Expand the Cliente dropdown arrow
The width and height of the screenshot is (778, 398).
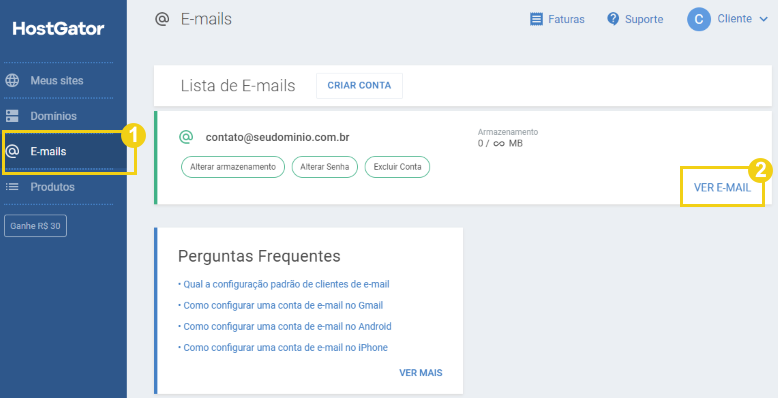click(763, 19)
